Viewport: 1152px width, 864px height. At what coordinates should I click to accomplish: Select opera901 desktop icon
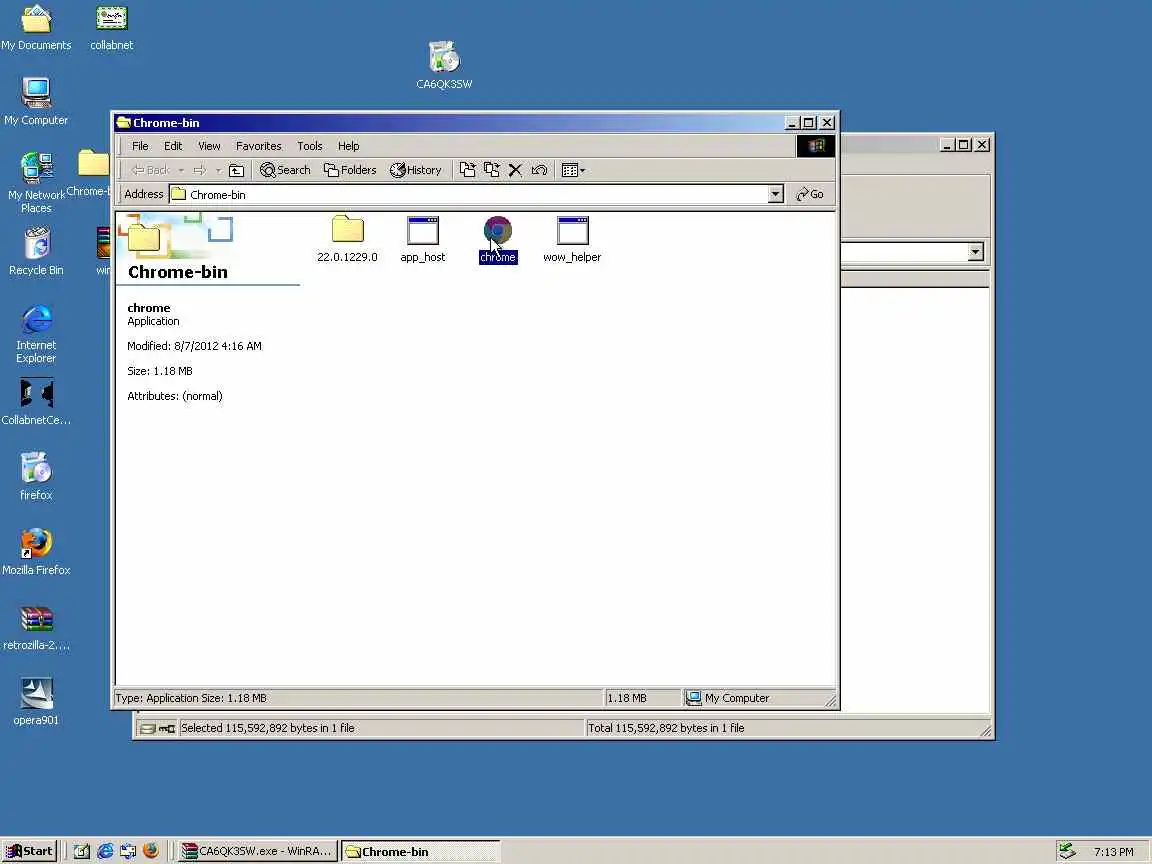[36, 702]
